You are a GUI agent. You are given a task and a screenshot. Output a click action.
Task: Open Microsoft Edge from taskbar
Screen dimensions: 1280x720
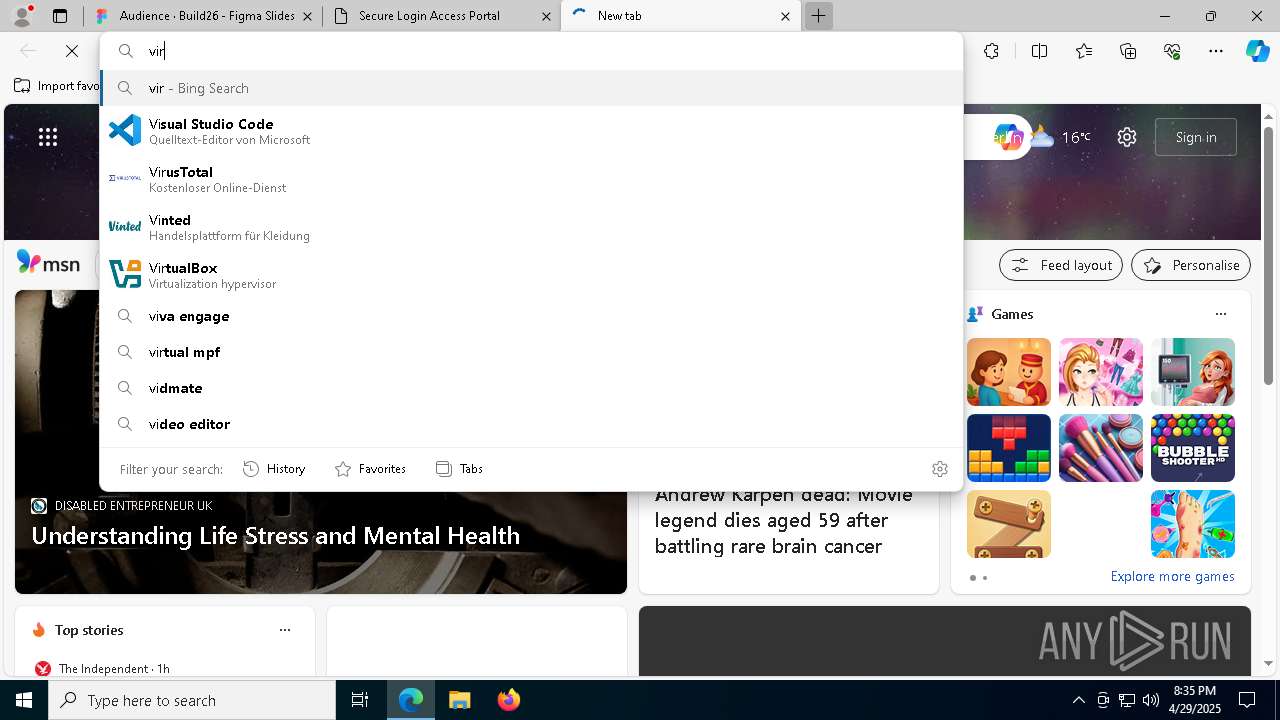click(x=411, y=700)
